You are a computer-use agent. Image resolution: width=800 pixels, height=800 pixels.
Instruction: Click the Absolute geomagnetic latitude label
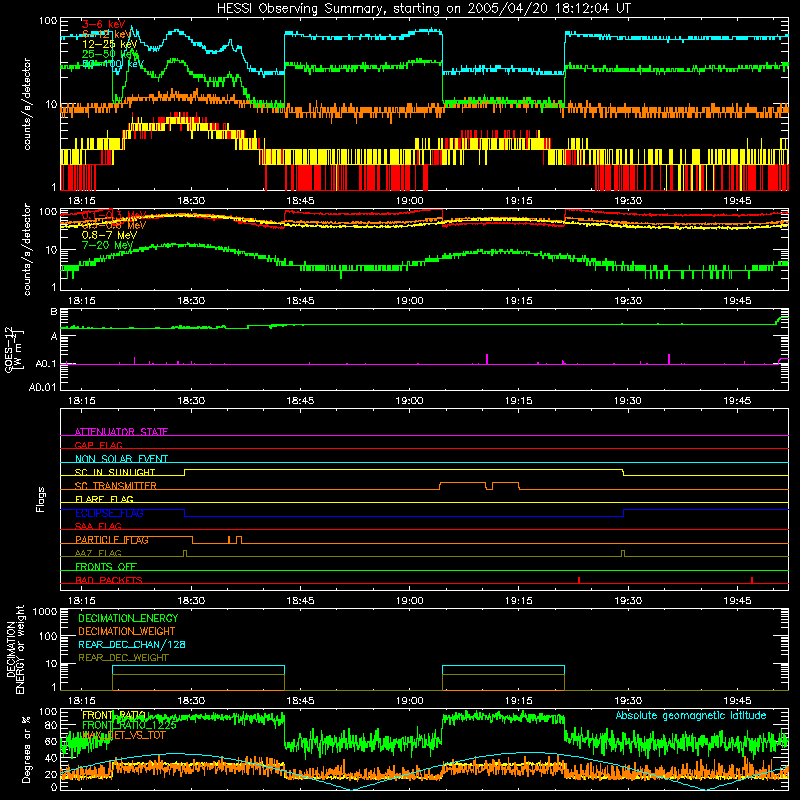(691, 716)
